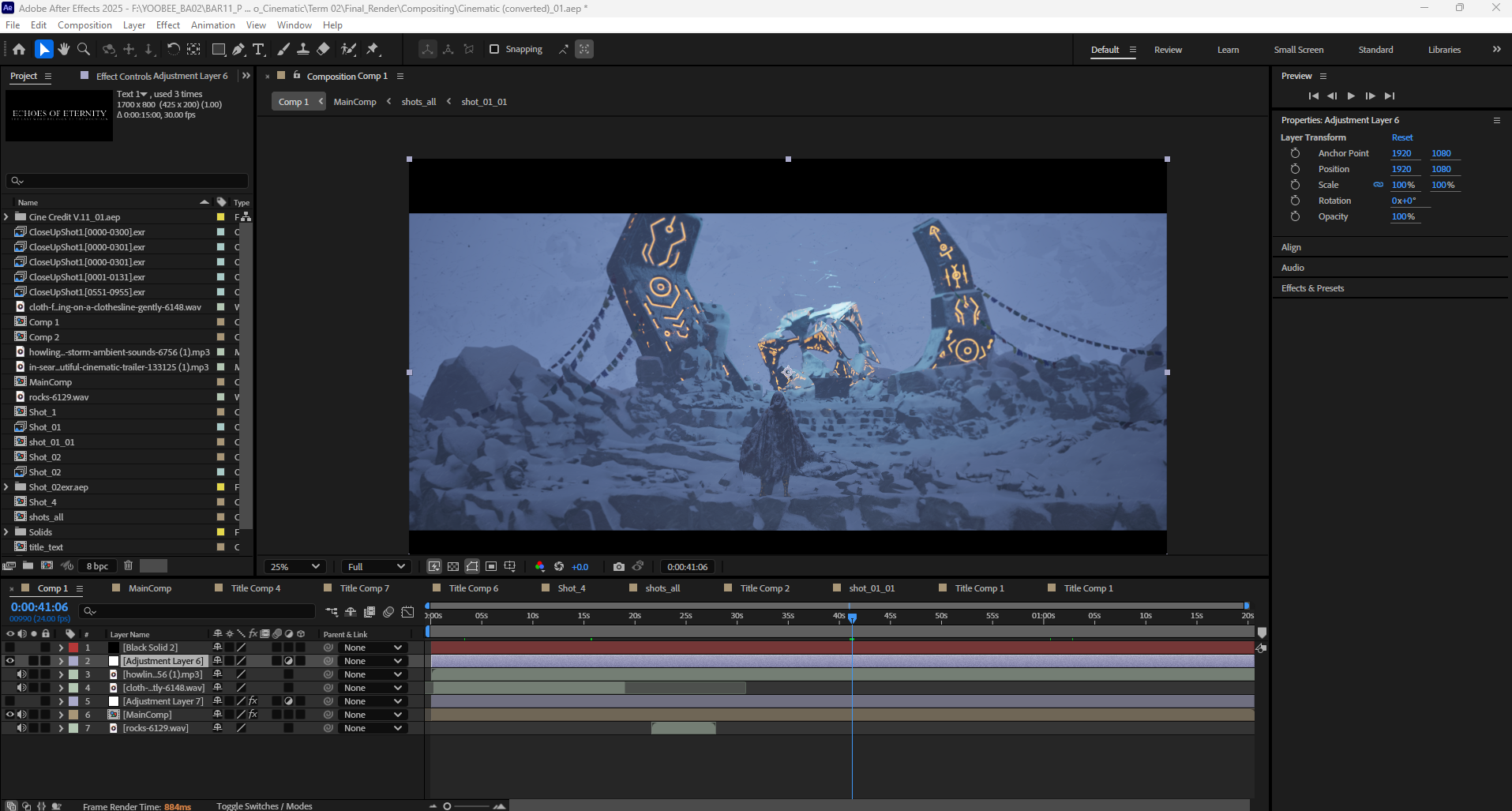The width and height of the screenshot is (1512, 811).
Task: Switch to the Title Comp 4 tab
Action: pyautogui.click(x=255, y=588)
